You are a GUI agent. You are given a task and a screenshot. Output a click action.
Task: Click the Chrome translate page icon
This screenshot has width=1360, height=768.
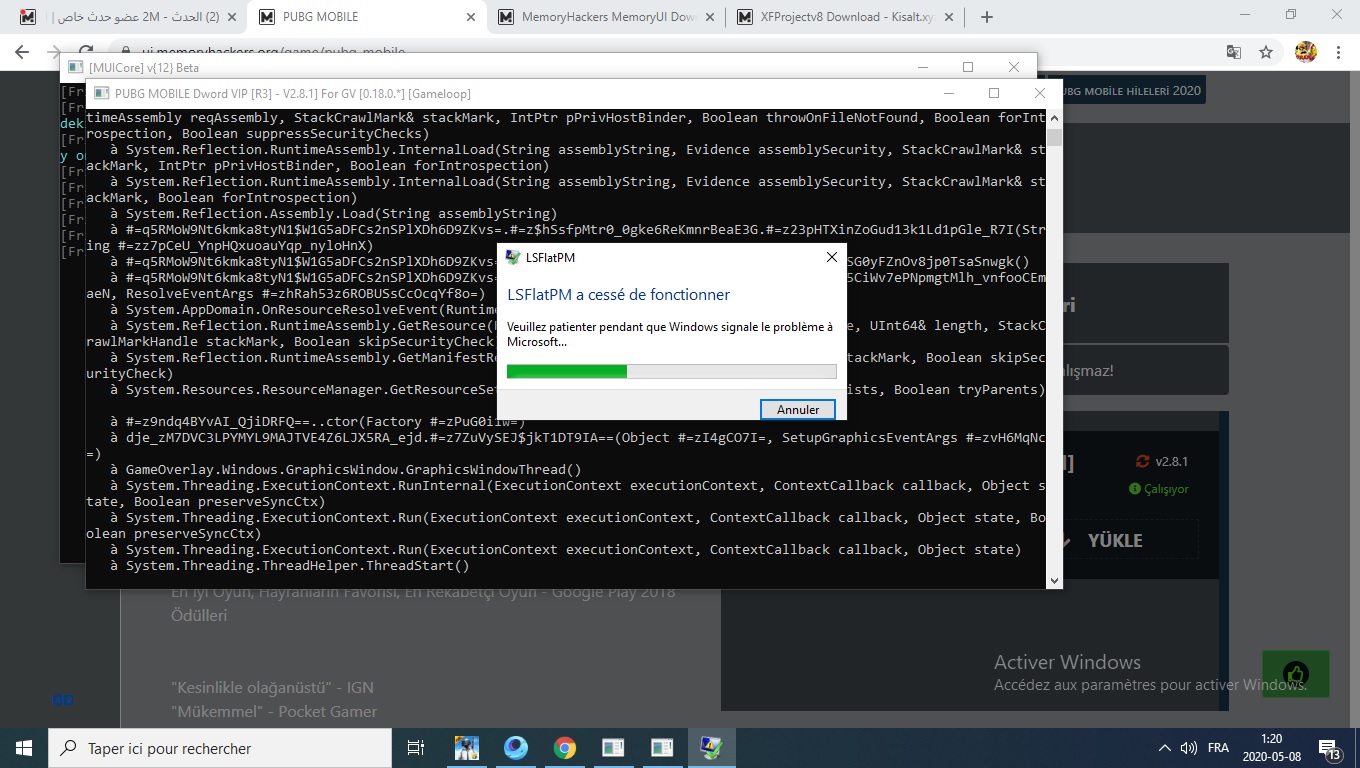pyautogui.click(x=1235, y=52)
